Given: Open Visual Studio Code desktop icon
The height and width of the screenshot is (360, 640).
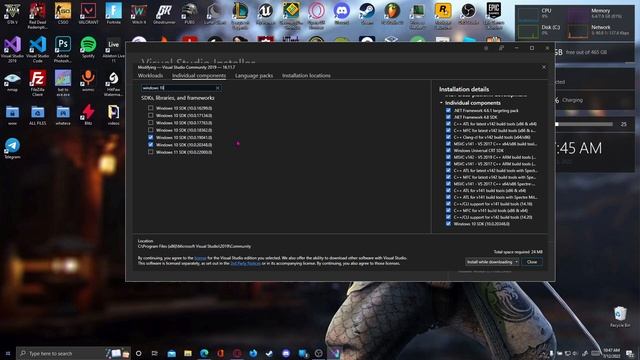Looking at the screenshot, I should [x=38, y=49].
